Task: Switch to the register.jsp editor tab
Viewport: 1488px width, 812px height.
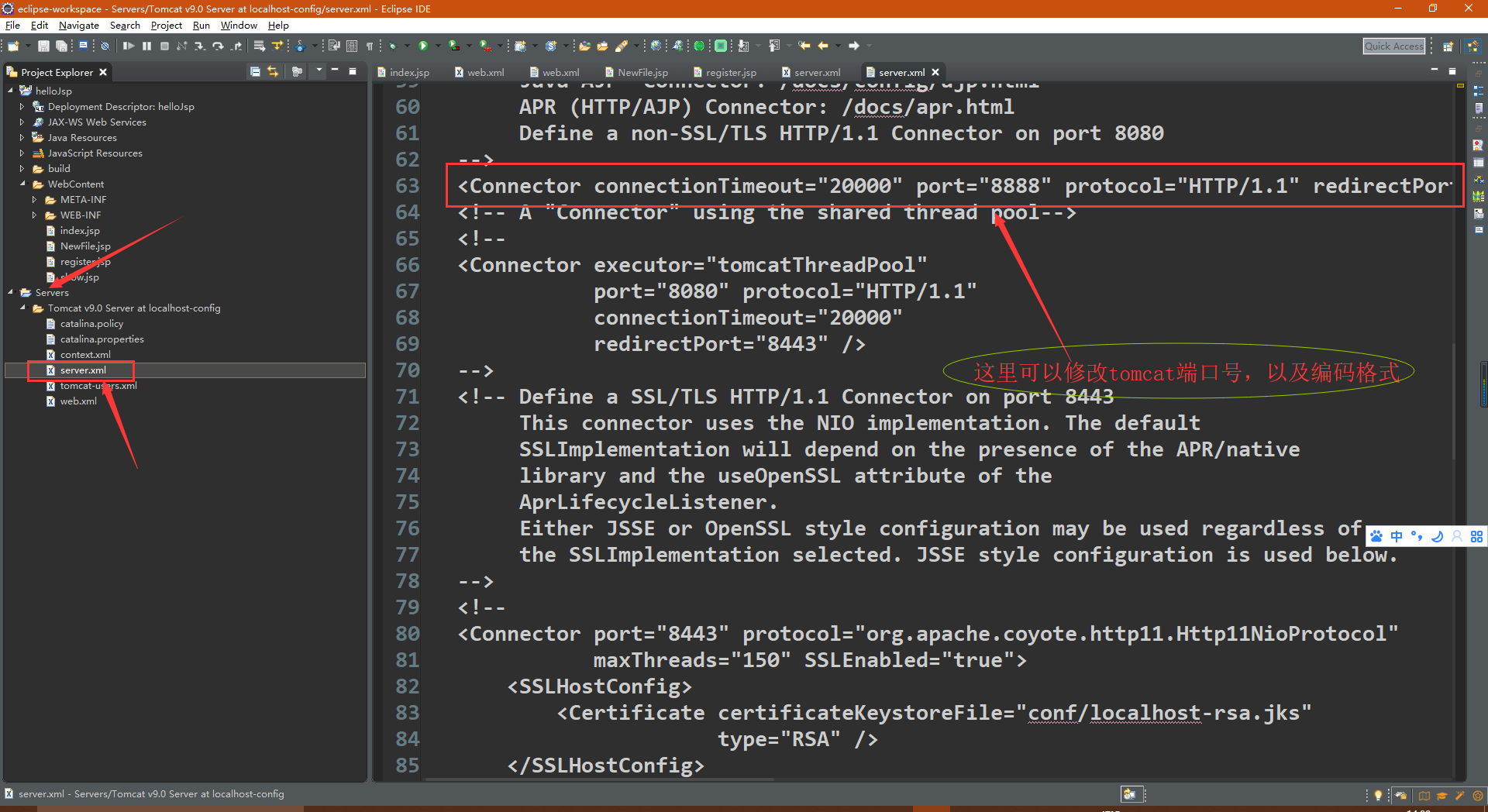Action: point(725,72)
